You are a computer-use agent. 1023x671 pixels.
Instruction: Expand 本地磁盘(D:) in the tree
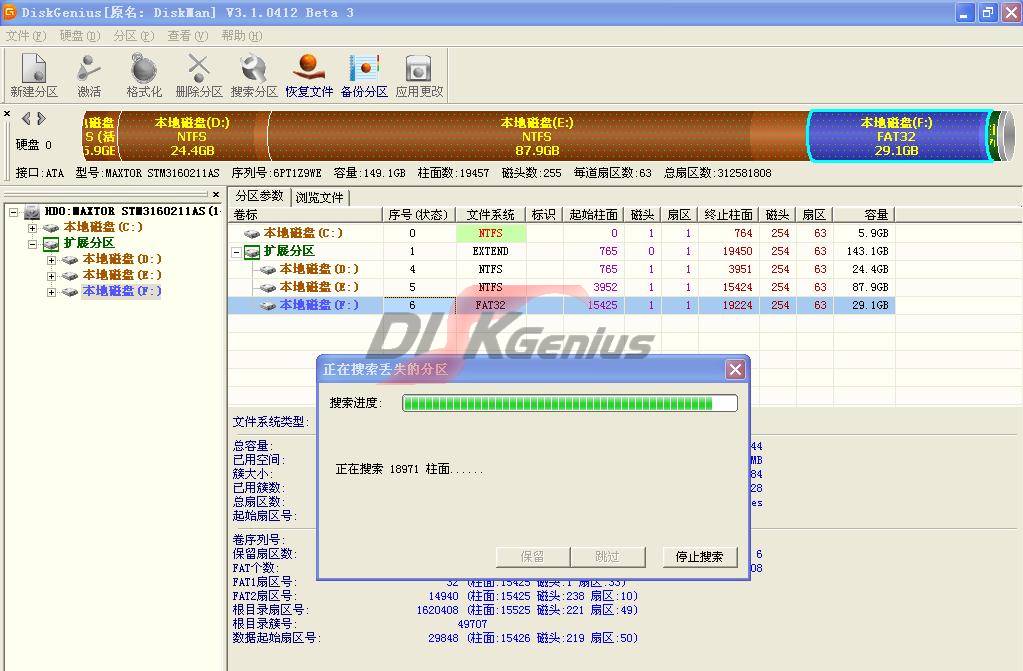click(x=51, y=260)
